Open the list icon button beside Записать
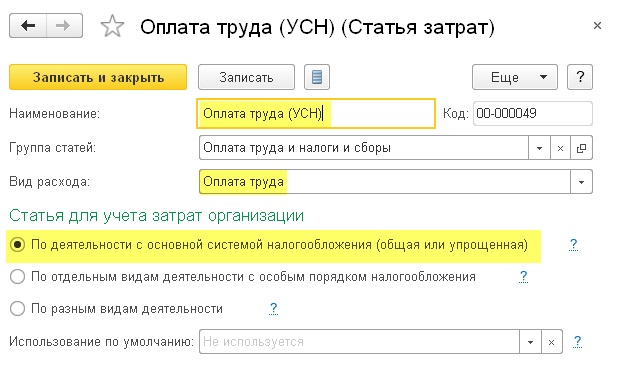 point(317,77)
